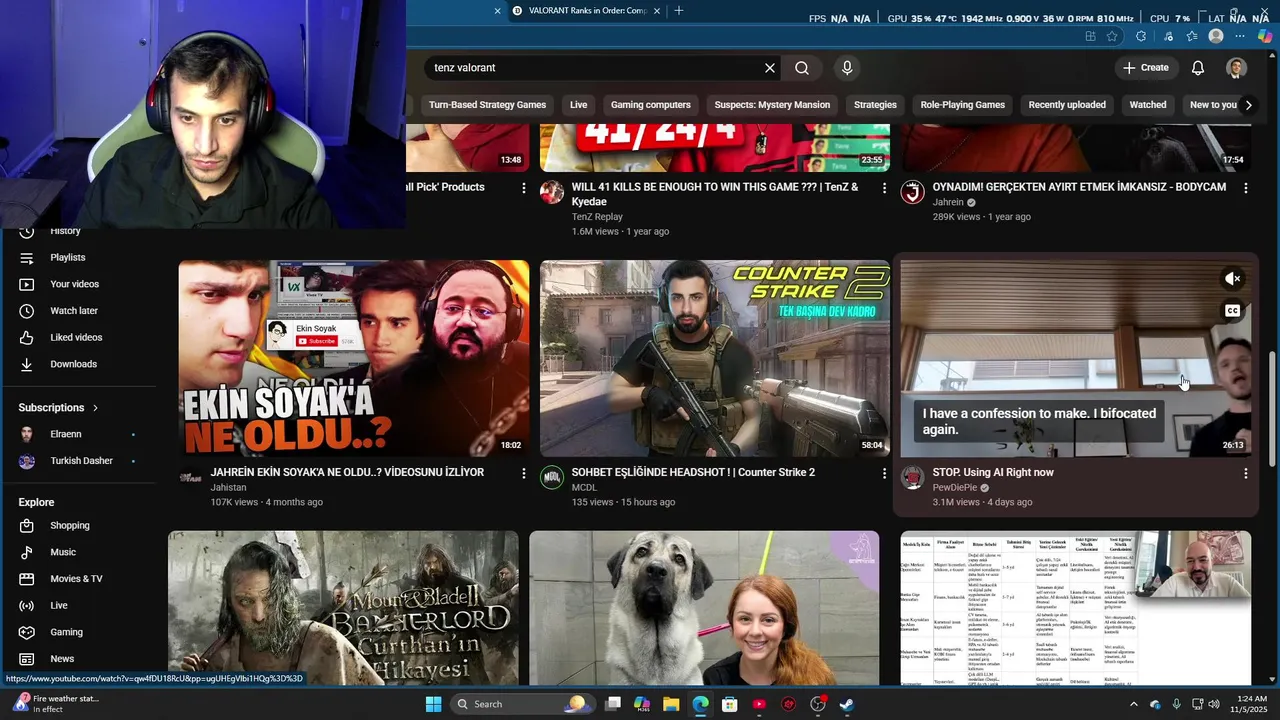This screenshot has height=720, width=1280.
Task: Open the Turkish Dasher subscription channel
Action: pyautogui.click(x=80, y=461)
